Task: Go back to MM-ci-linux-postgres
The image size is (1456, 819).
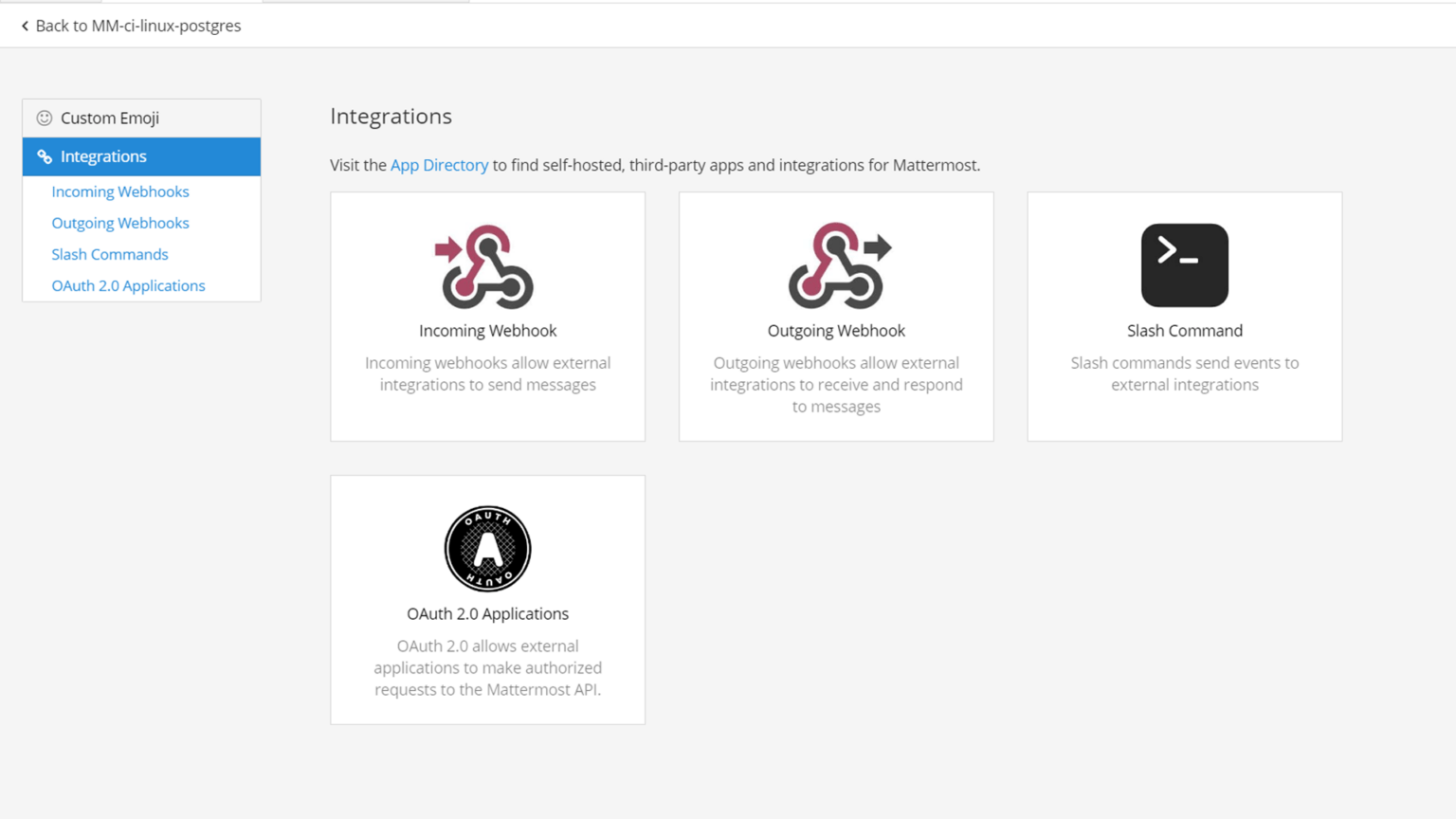Action: (x=137, y=26)
